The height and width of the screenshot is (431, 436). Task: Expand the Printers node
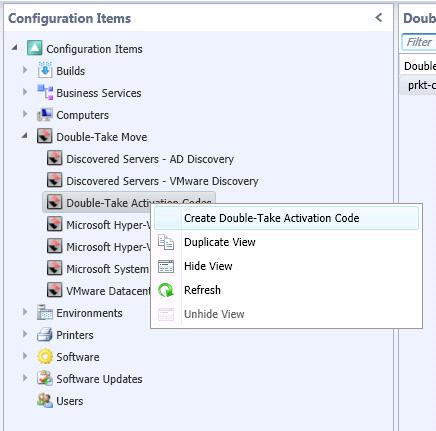[x=25, y=334]
